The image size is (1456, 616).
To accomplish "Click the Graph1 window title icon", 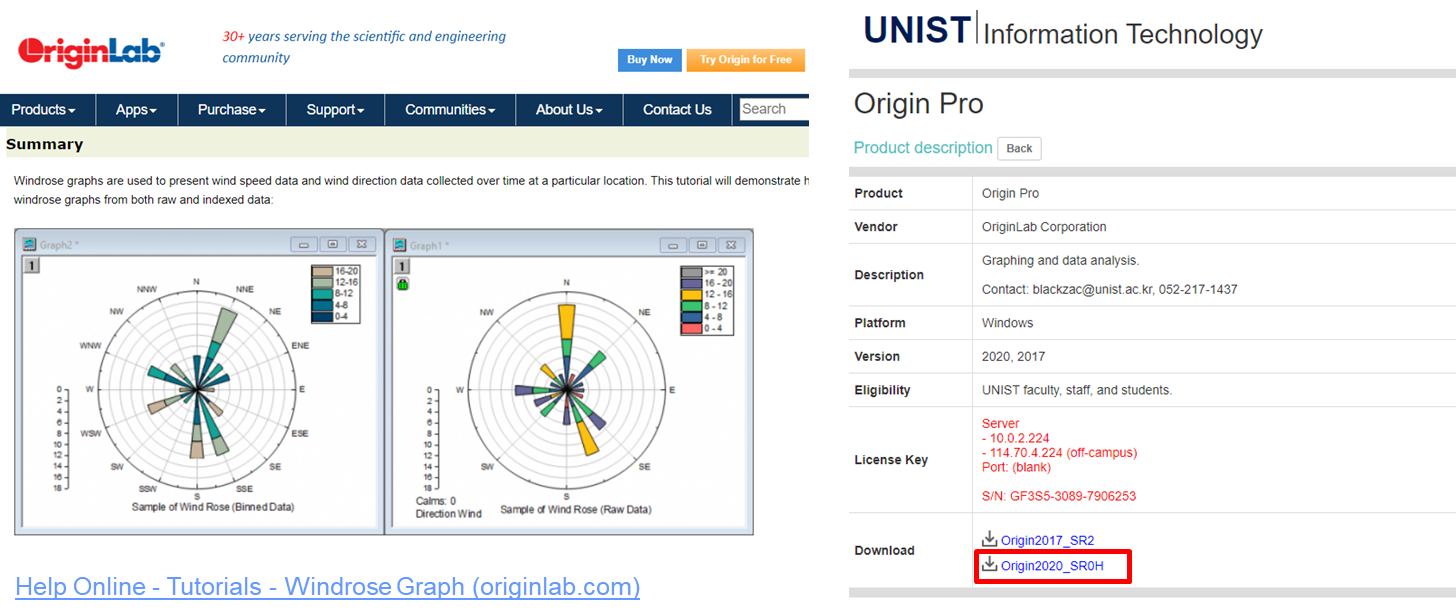I will coord(399,245).
